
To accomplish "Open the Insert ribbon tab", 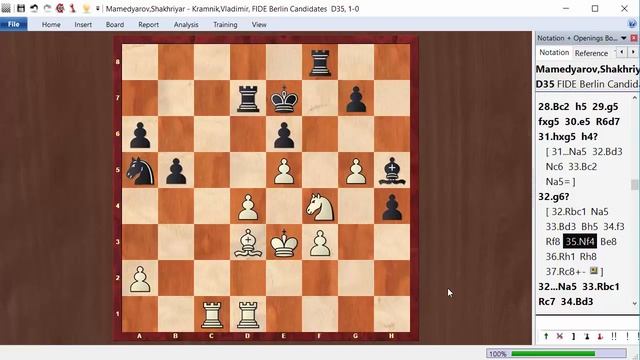I will point(83,24).
